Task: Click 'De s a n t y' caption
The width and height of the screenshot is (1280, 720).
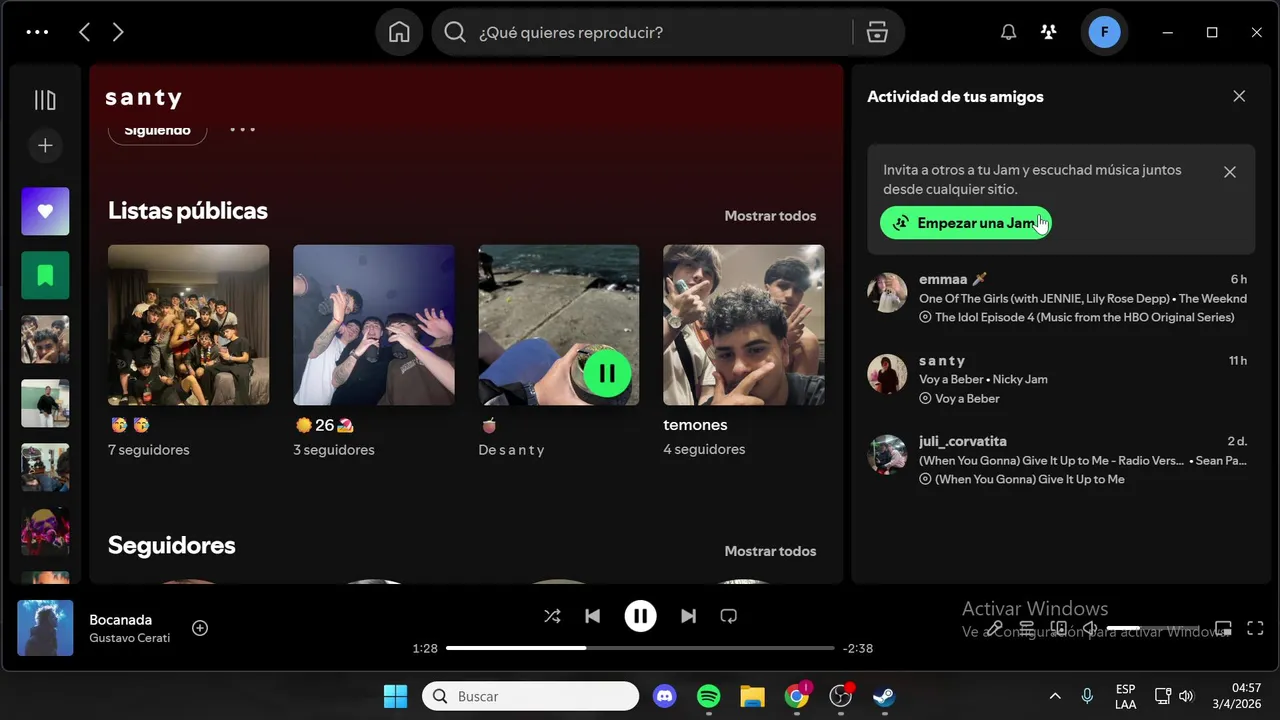Action: click(511, 450)
